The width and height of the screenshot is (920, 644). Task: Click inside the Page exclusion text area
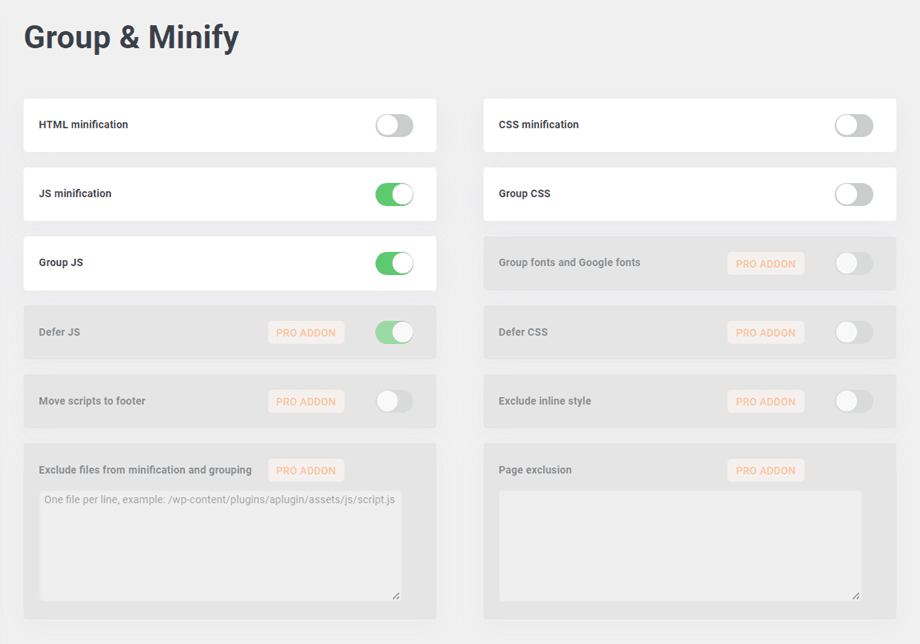(679, 545)
